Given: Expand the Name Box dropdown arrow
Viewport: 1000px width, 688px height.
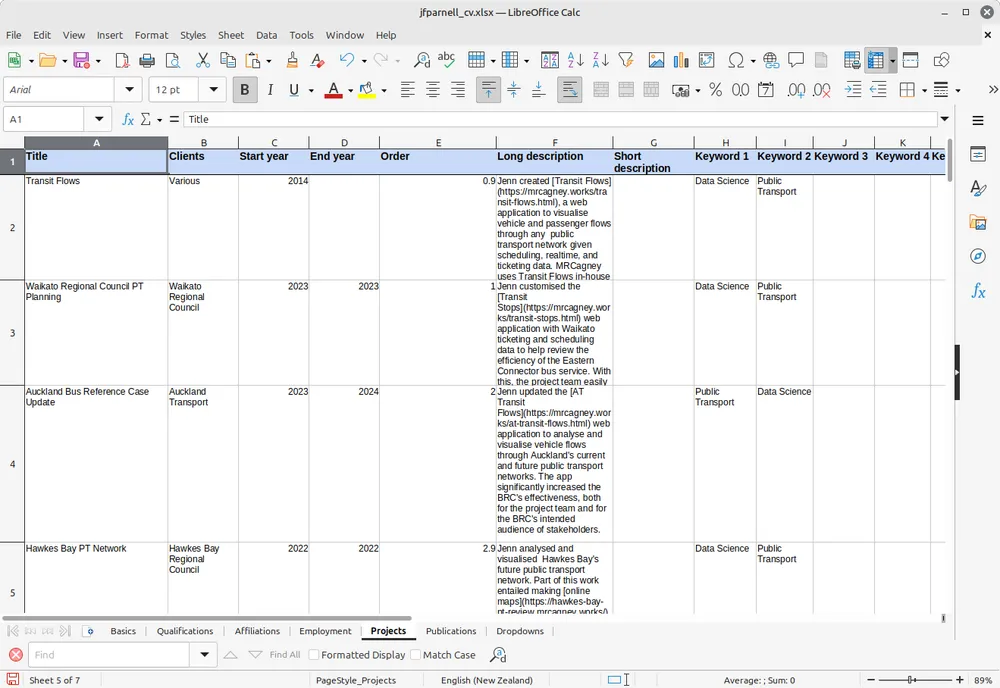Looking at the screenshot, I should 98,119.
